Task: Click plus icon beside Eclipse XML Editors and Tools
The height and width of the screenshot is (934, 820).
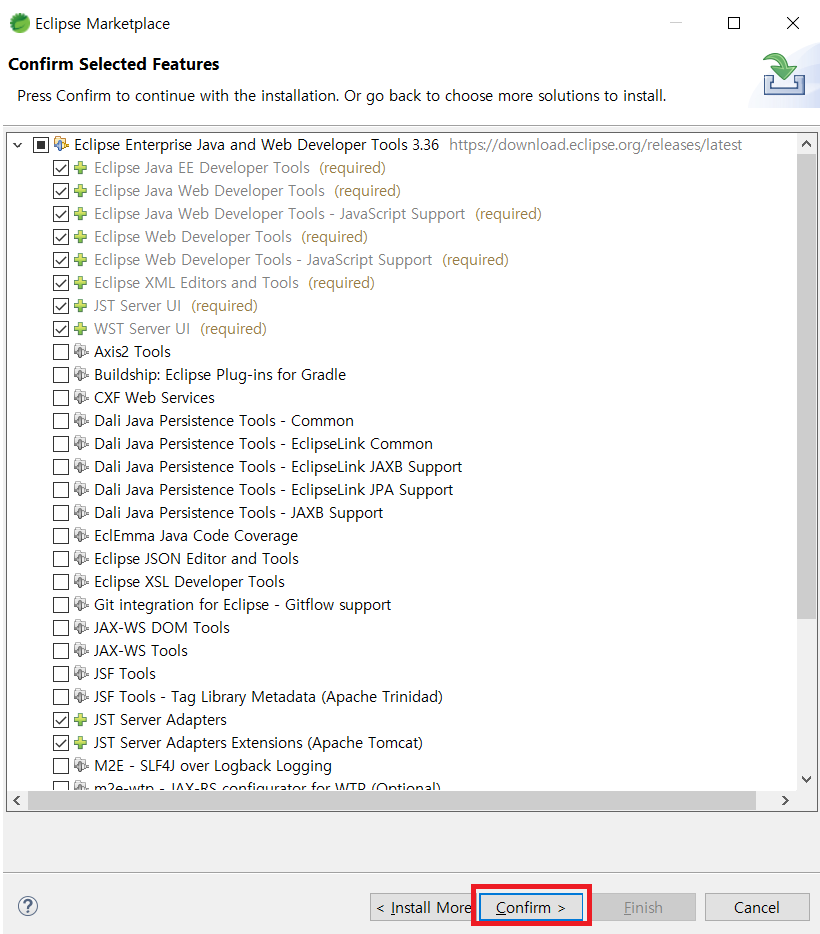Action: [x=80, y=283]
